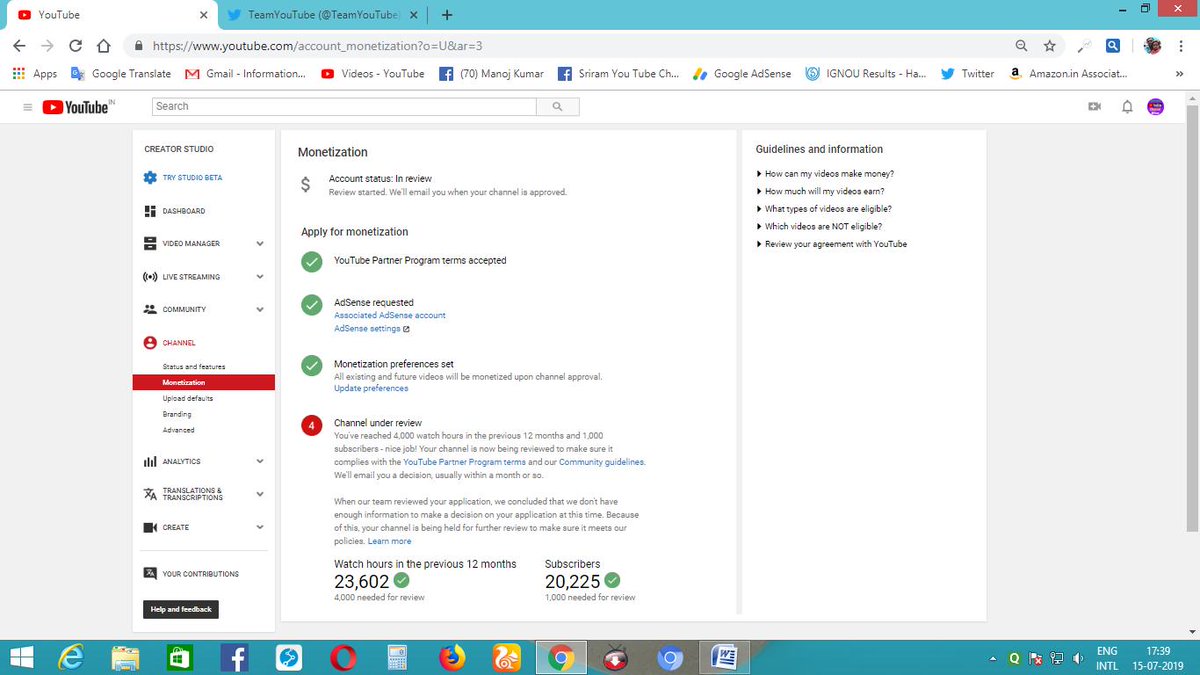Open the YouTube hamburger guide menu
Screen dimensions: 1200x675
coord(27,107)
